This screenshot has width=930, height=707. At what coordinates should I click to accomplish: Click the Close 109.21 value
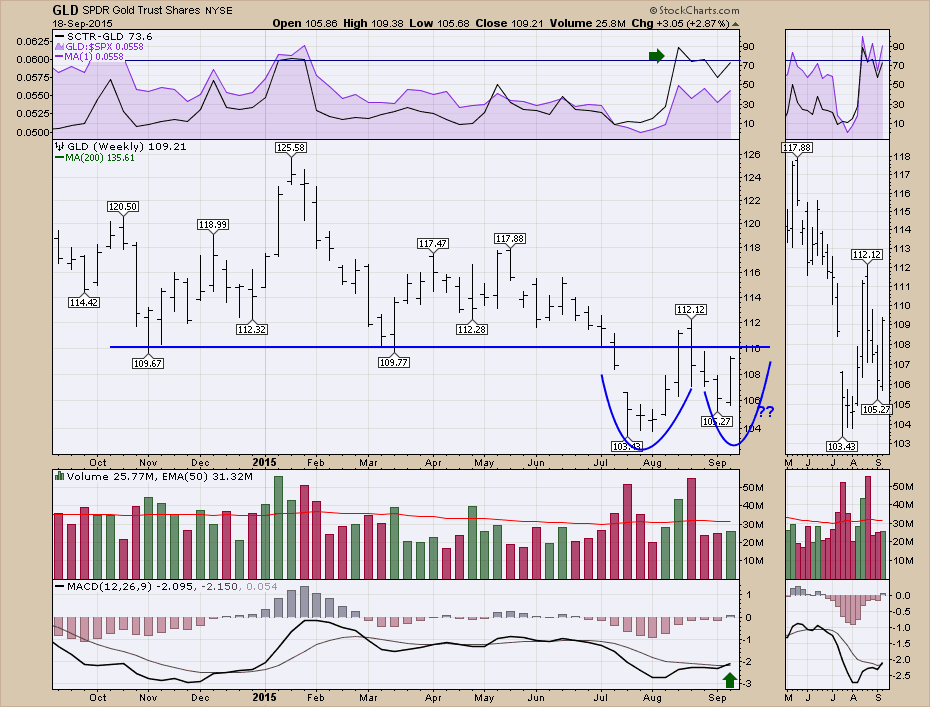pyautogui.click(x=508, y=24)
